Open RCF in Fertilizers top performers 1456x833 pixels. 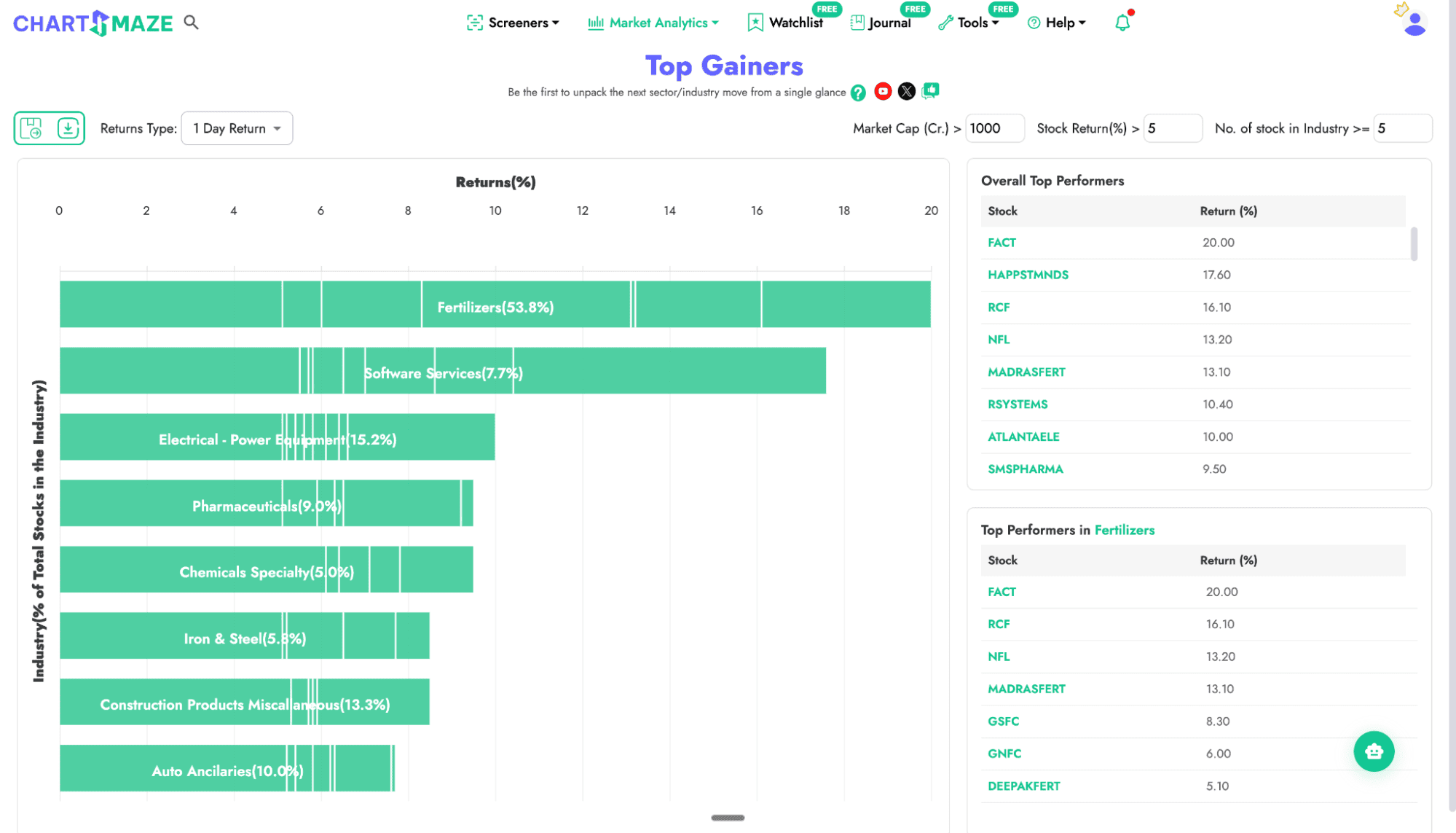tap(999, 625)
